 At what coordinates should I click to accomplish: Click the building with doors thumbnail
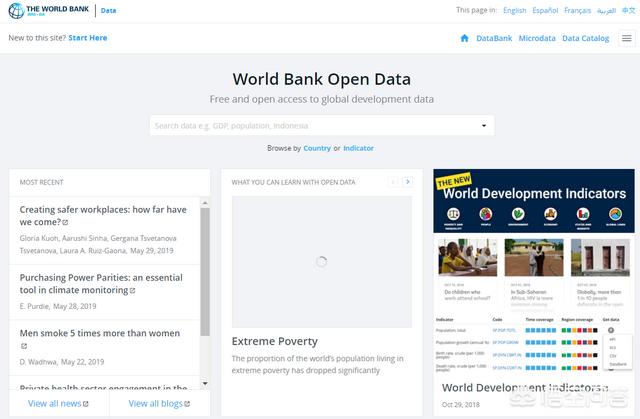click(600, 257)
